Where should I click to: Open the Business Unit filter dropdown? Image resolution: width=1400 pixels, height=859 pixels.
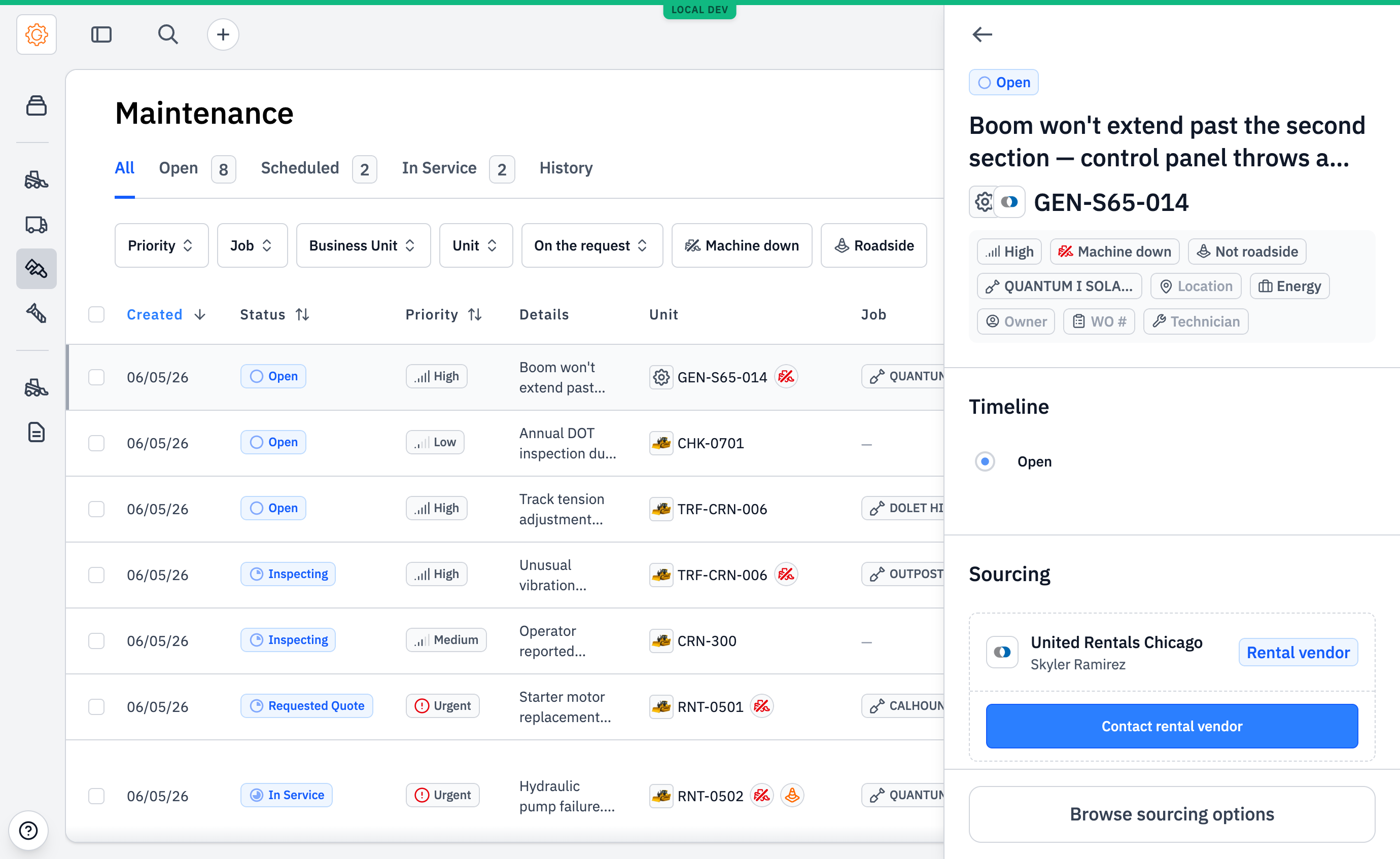pos(363,245)
